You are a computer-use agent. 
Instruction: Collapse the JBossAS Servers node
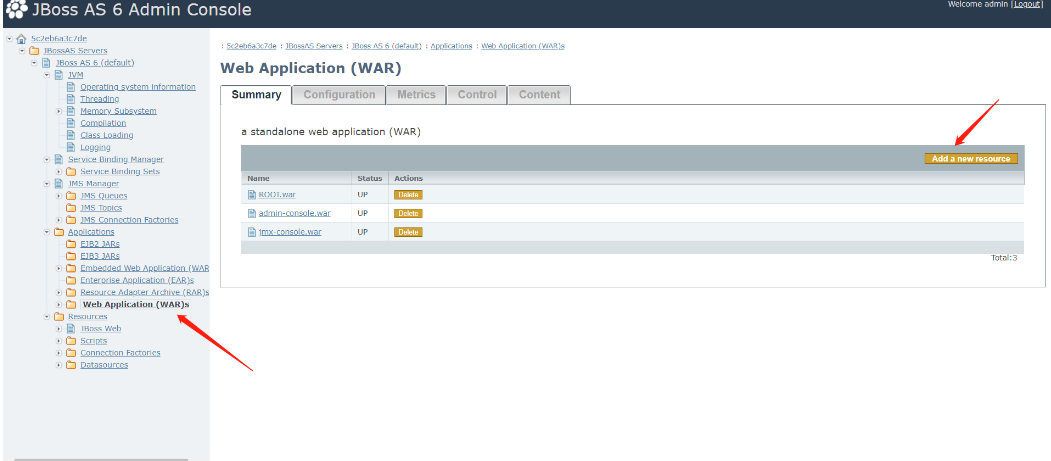tap(22, 51)
